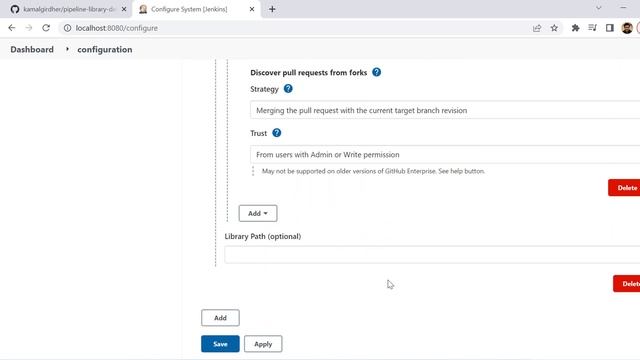The width and height of the screenshot is (640, 360).
Task: Click the browser forward arrow
Action: 29,28
